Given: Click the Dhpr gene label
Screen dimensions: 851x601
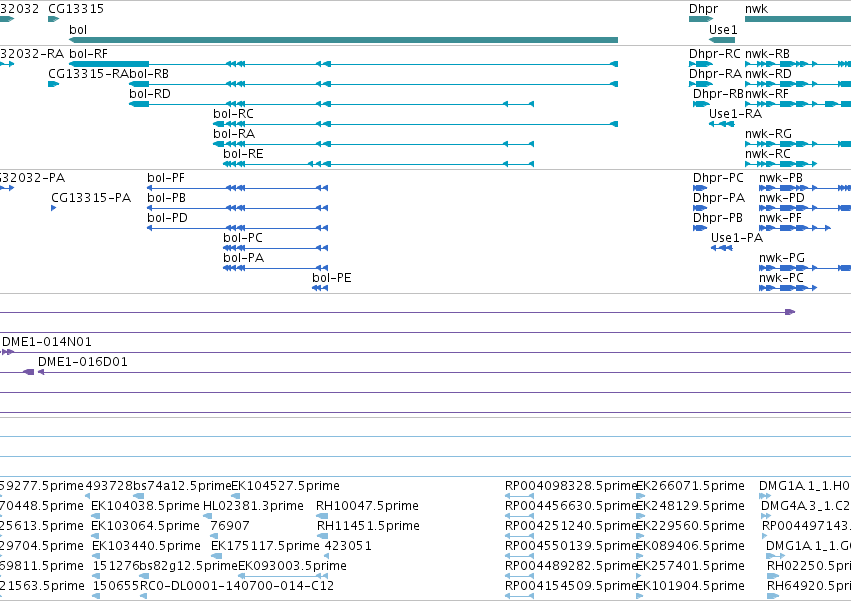Looking at the screenshot, I should coord(703,9).
